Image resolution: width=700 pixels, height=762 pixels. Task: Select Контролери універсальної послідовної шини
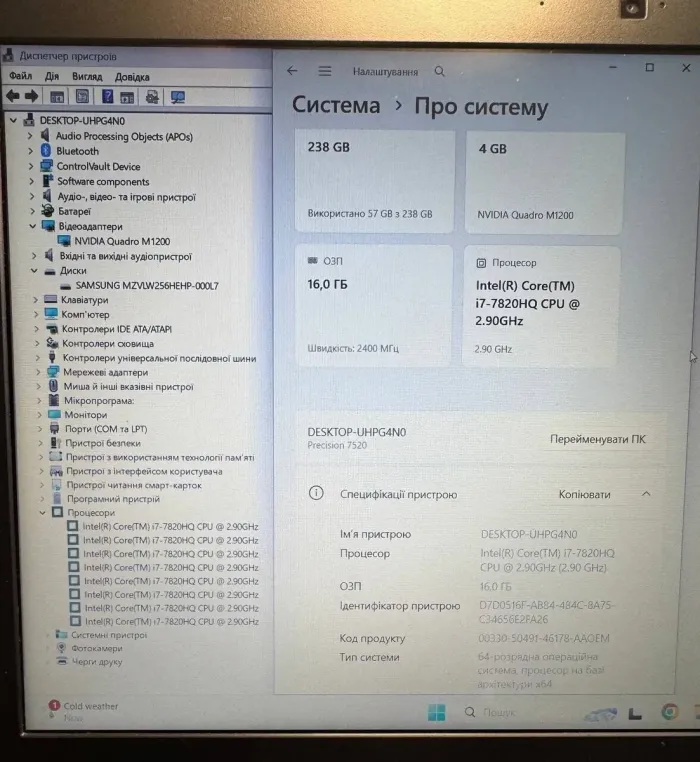tap(159, 358)
